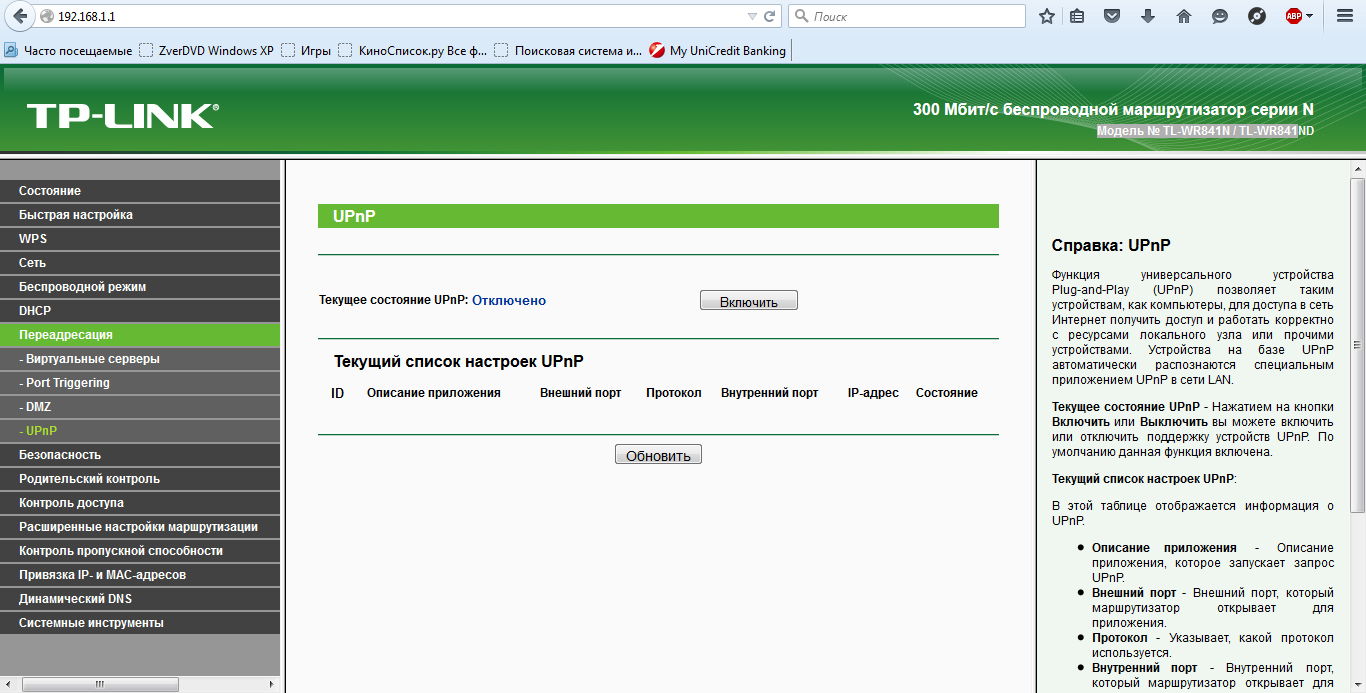
Task: Click the Описание приложения column header
Action: 434,393
